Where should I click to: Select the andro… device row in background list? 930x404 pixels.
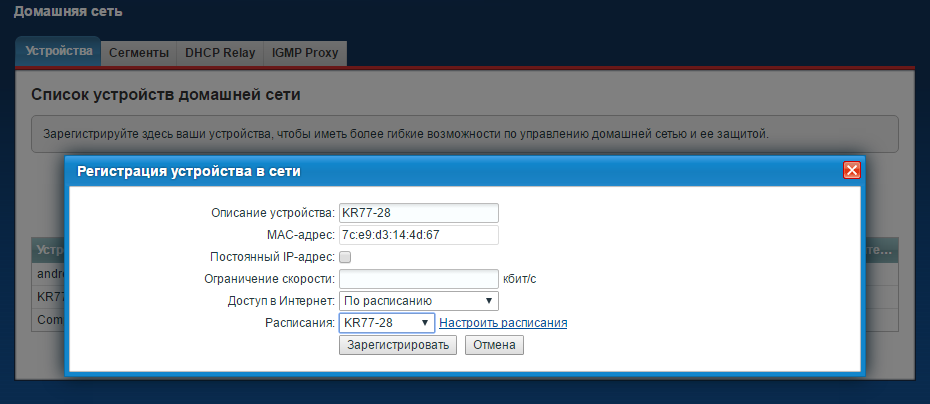[x=50, y=273]
